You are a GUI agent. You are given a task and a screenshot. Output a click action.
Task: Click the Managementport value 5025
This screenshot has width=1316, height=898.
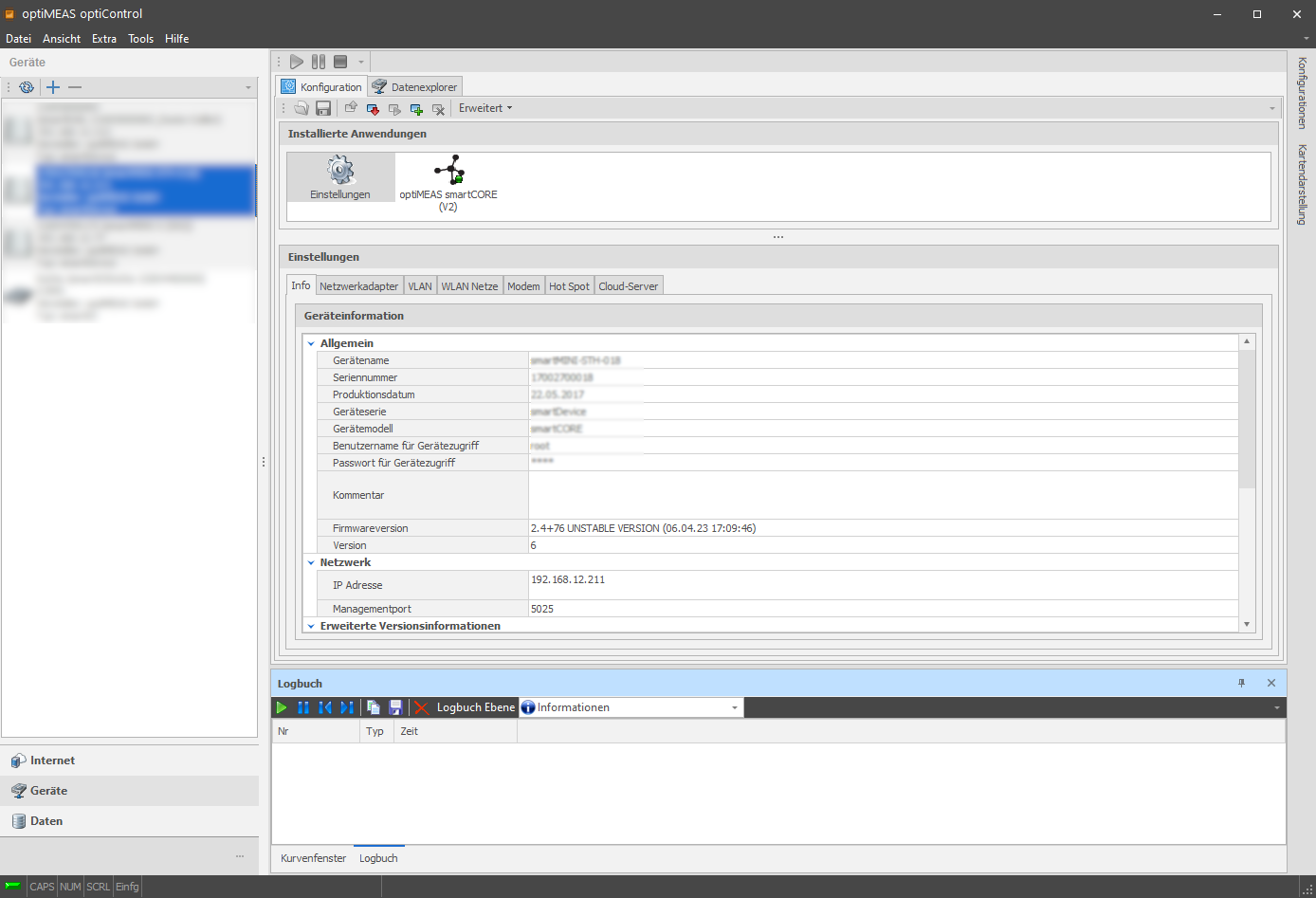coord(542,609)
